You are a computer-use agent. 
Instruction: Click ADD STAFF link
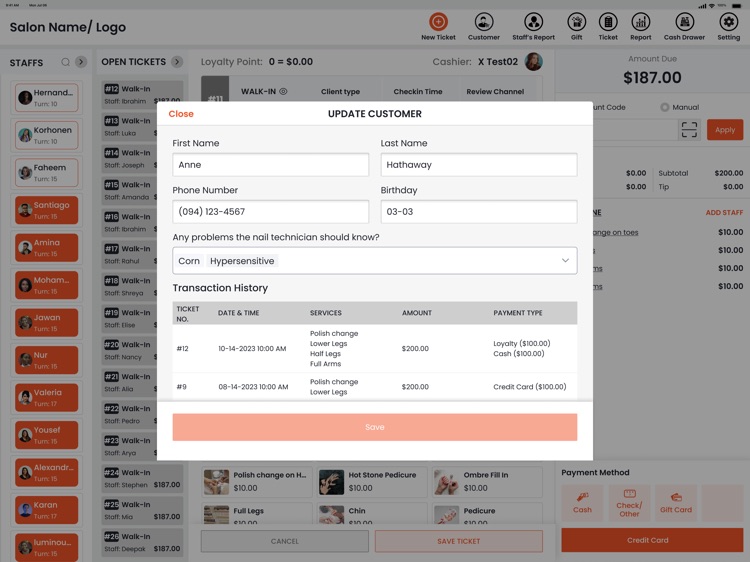click(724, 212)
